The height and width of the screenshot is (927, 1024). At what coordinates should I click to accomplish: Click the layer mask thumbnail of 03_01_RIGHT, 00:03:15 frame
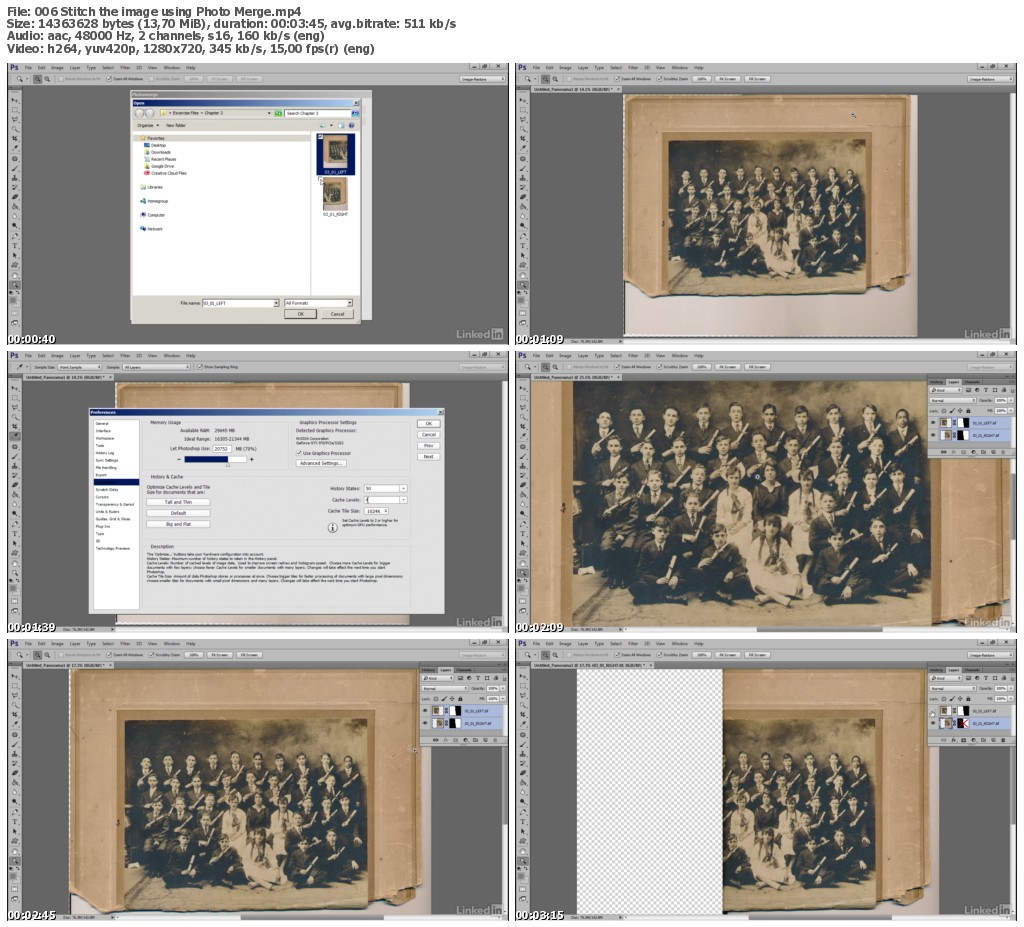tap(963, 723)
